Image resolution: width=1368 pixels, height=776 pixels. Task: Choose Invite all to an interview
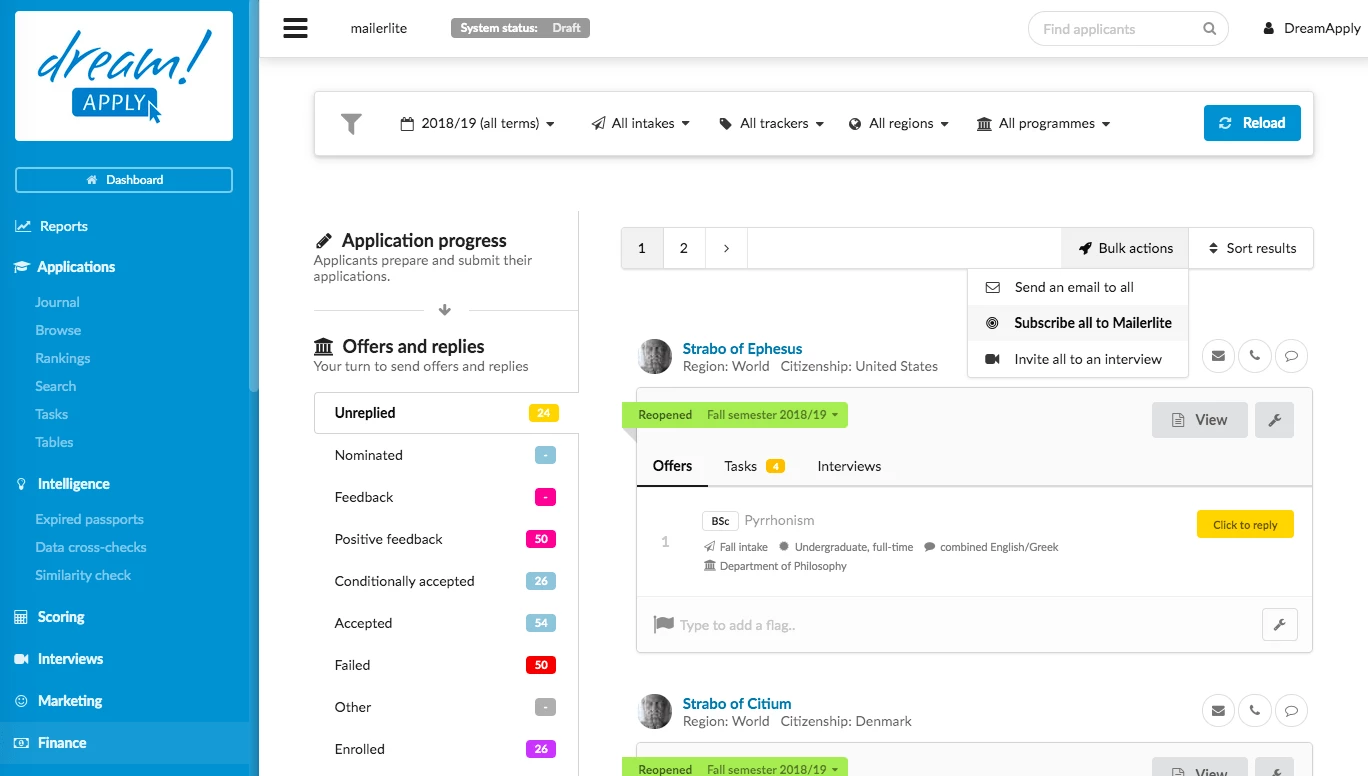pos(1087,359)
